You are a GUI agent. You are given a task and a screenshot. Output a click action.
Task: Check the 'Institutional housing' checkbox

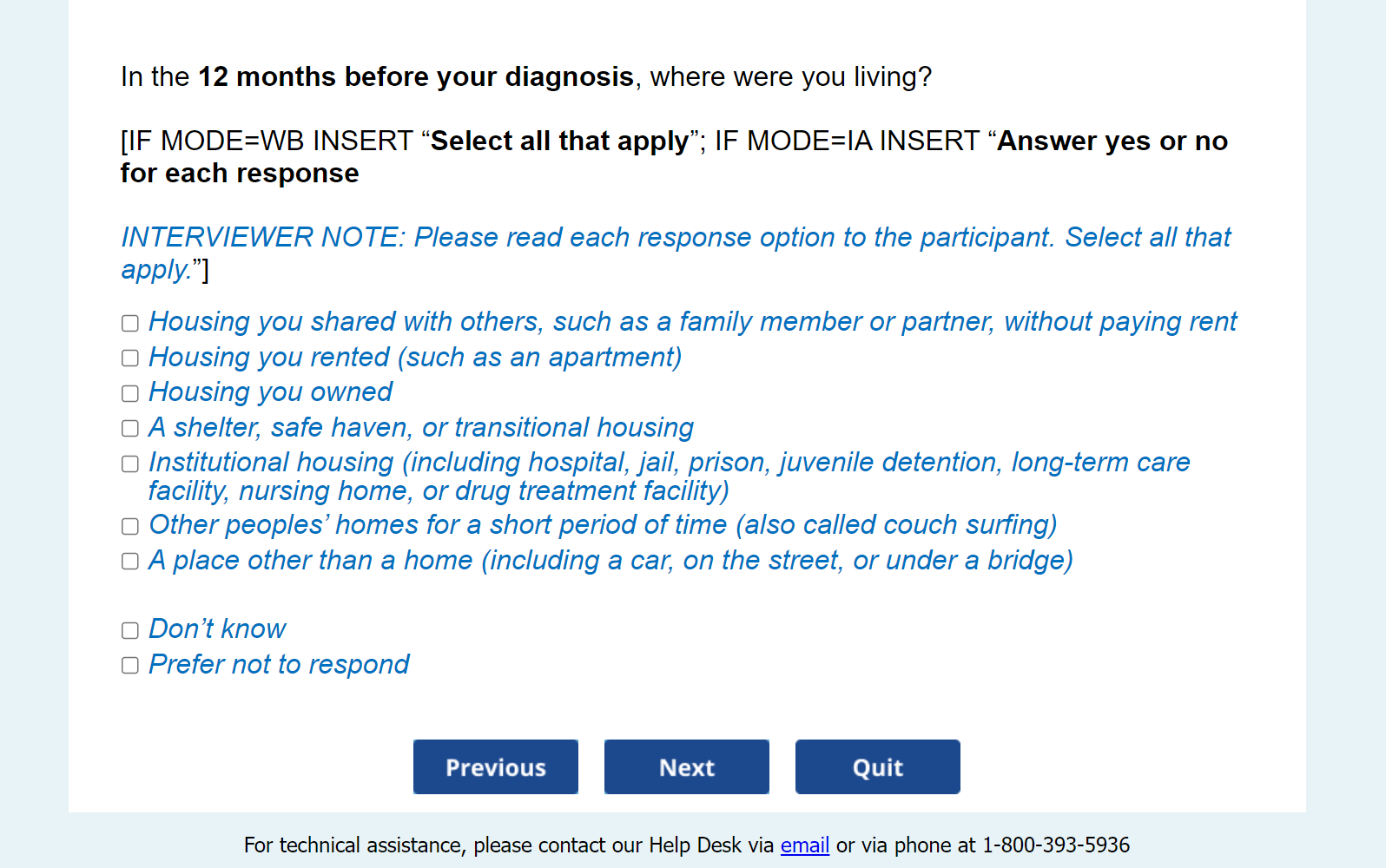[130, 464]
